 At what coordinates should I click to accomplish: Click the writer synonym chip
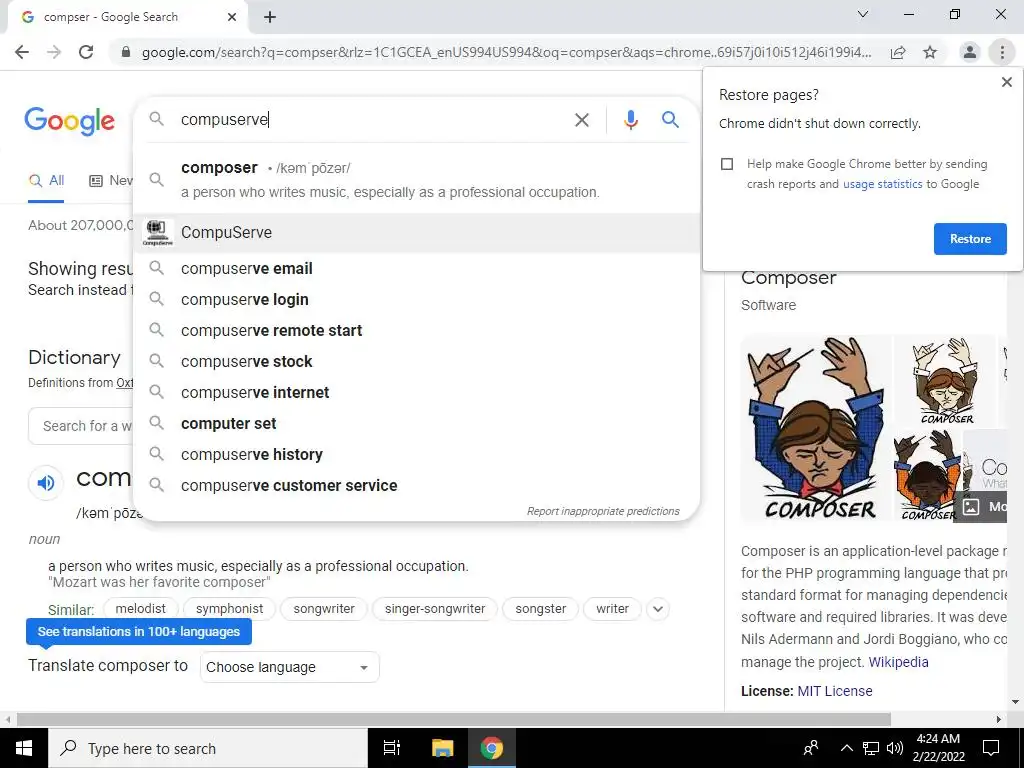point(613,609)
